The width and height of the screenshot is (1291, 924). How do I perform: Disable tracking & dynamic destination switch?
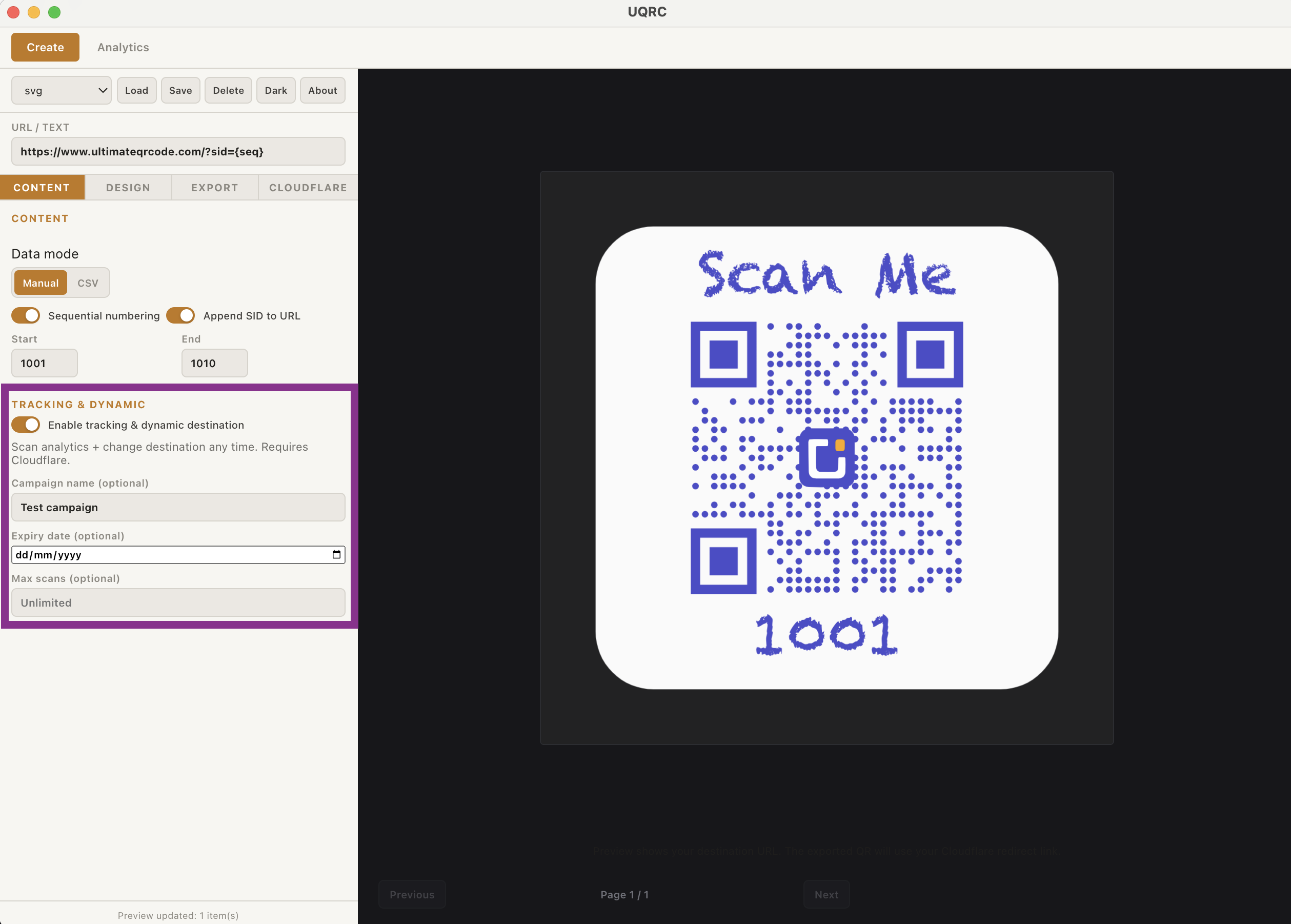click(26, 425)
